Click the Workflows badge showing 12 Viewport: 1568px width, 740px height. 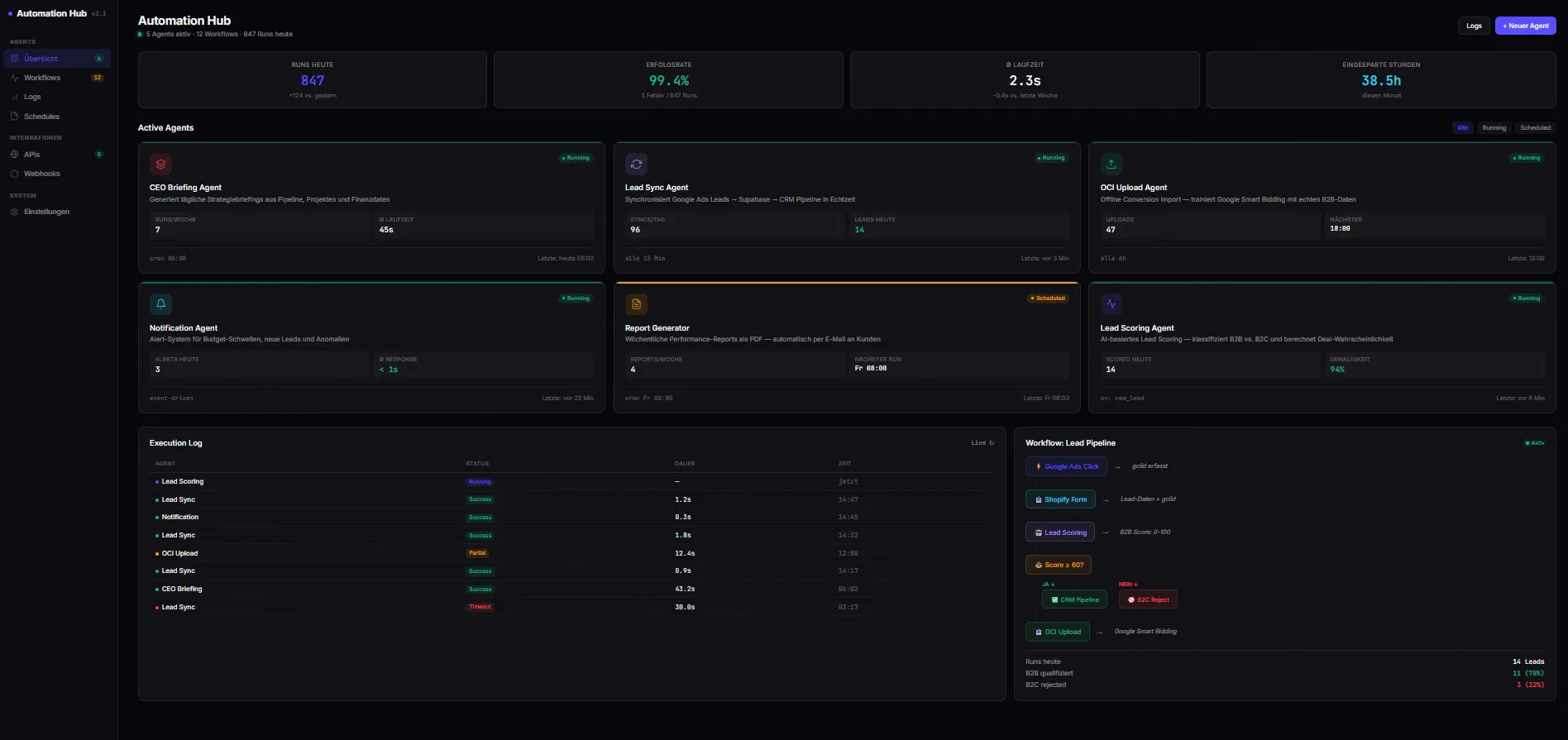pos(98,78)
